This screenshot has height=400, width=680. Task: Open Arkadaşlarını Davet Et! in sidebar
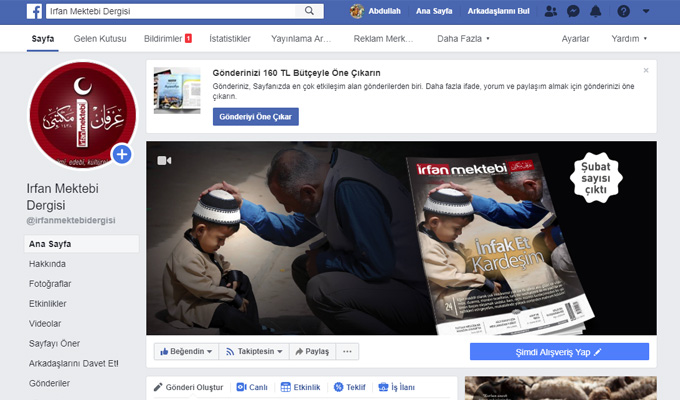pos(73,364)
